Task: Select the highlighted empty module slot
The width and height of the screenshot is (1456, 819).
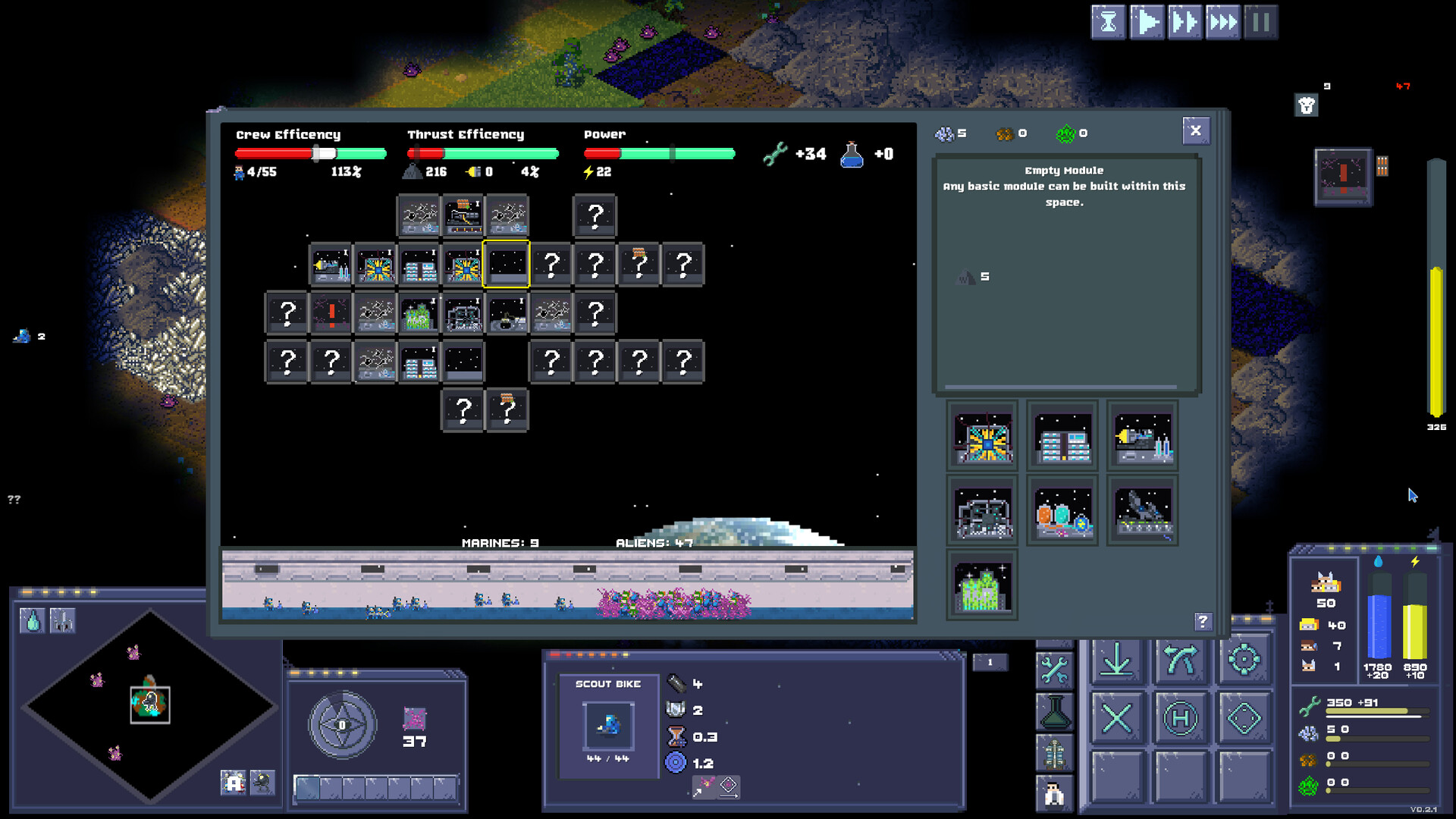Action: point(506,264)
